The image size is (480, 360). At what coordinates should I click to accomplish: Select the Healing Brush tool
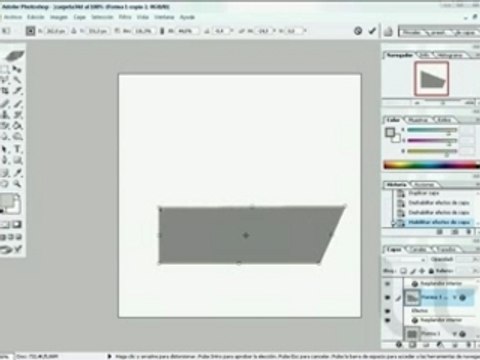coord(5,103)
